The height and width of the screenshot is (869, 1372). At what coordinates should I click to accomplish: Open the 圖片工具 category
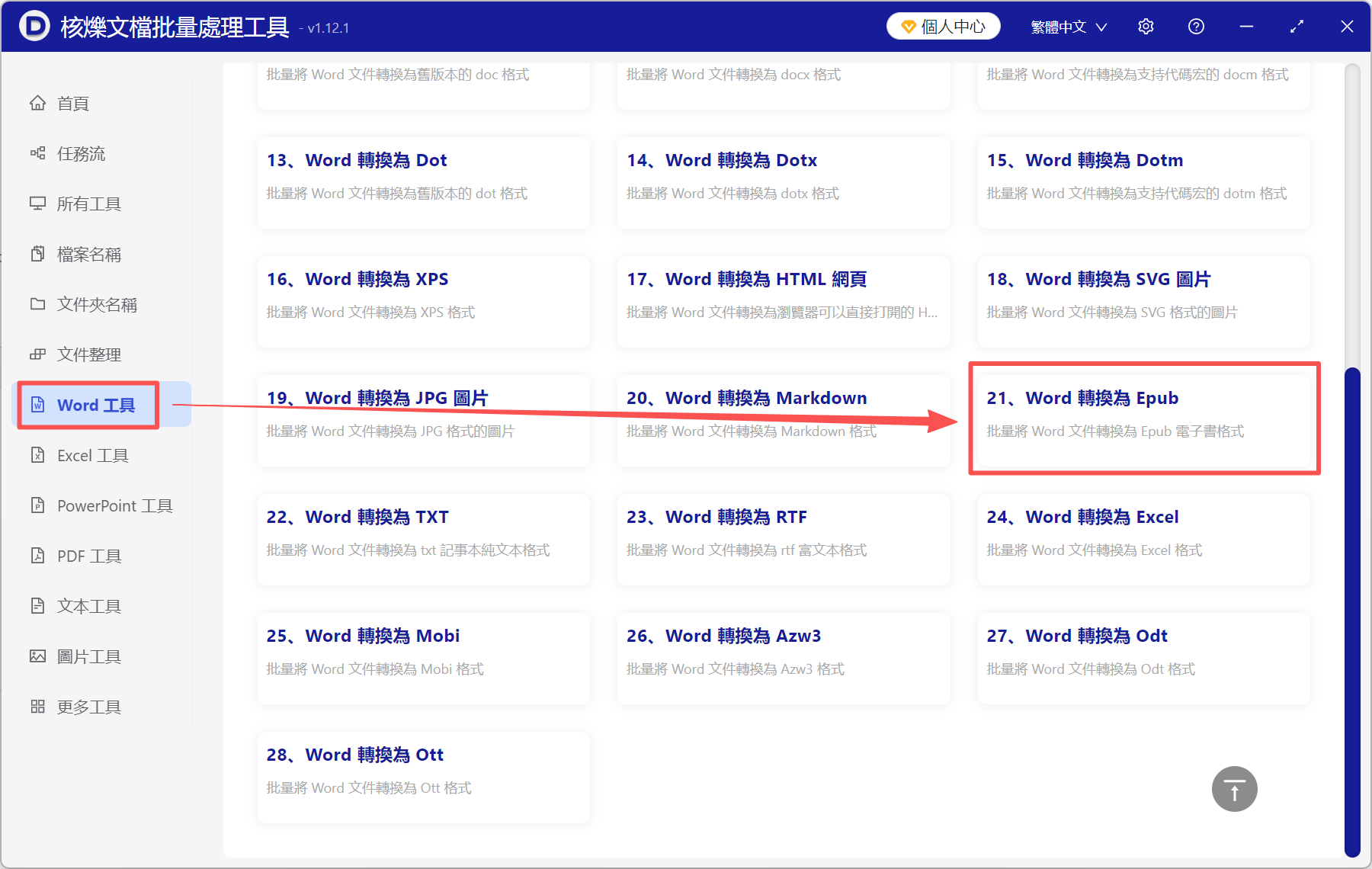[88, 656]
